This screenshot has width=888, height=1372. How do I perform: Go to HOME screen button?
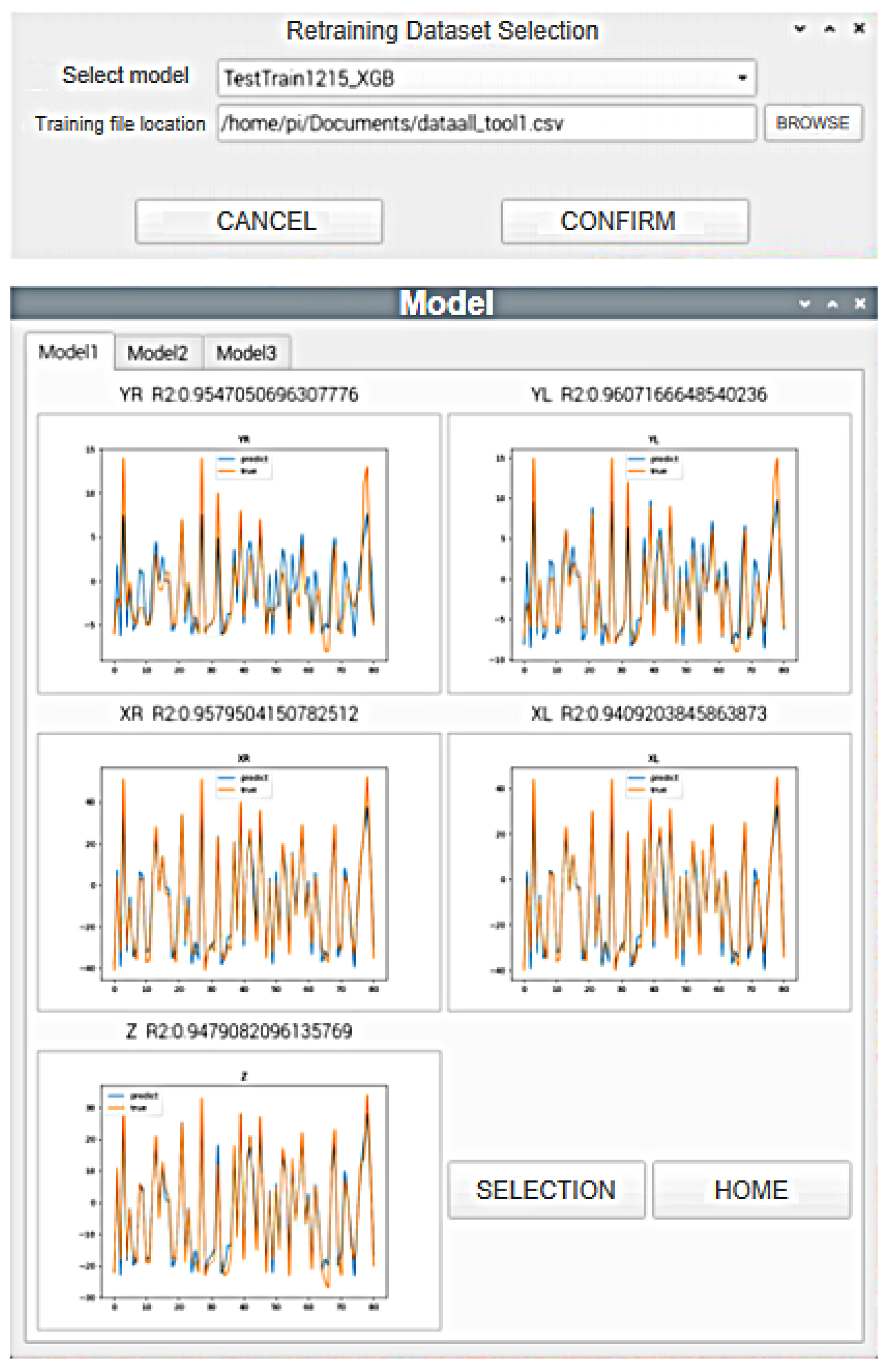coord(750,1189)
